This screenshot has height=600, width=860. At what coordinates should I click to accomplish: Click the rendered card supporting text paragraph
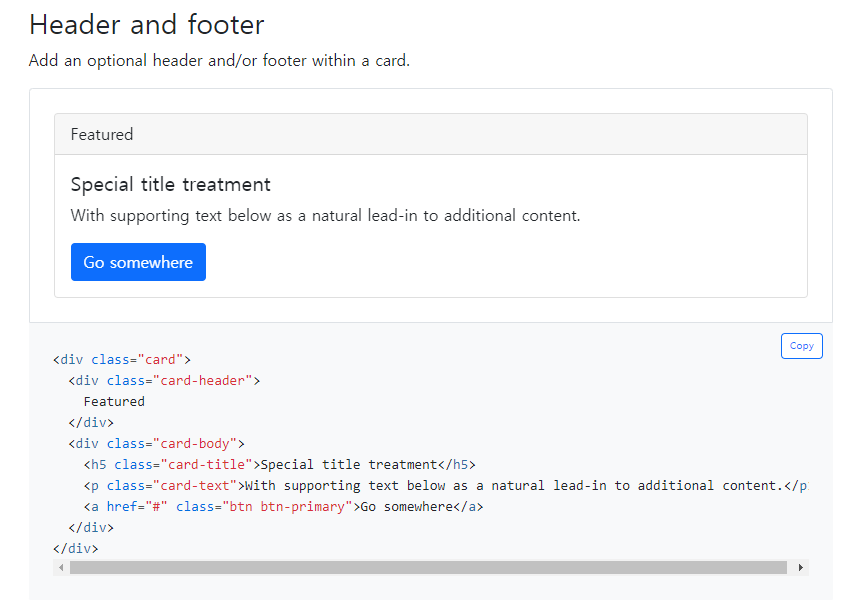325,215
